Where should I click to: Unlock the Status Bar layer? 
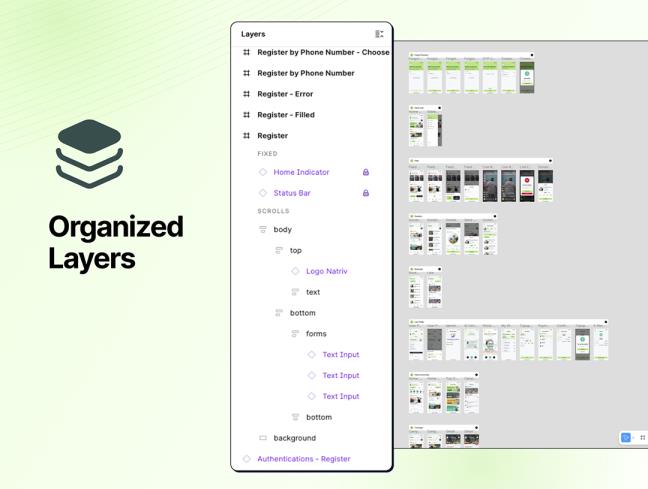coord(366,193)
